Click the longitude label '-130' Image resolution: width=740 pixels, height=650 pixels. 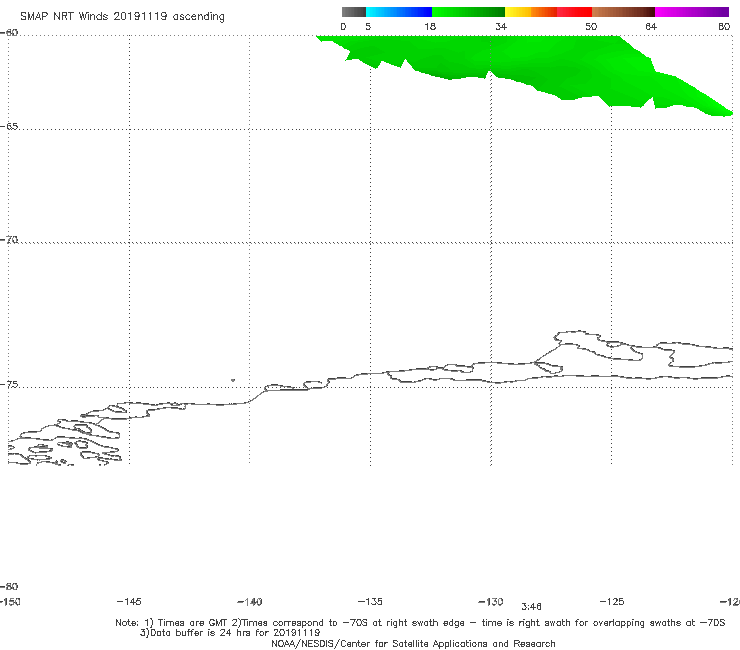[x=491, y=601]
